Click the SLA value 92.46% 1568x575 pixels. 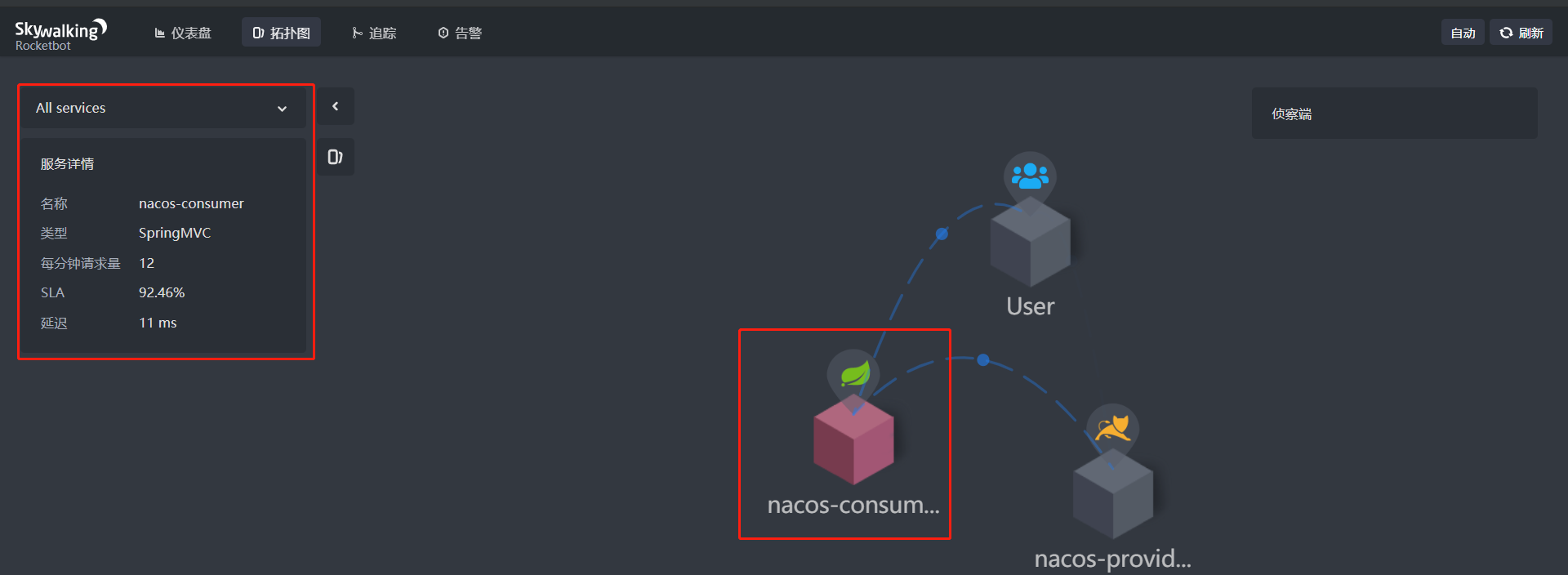click(x=162, y=292)
